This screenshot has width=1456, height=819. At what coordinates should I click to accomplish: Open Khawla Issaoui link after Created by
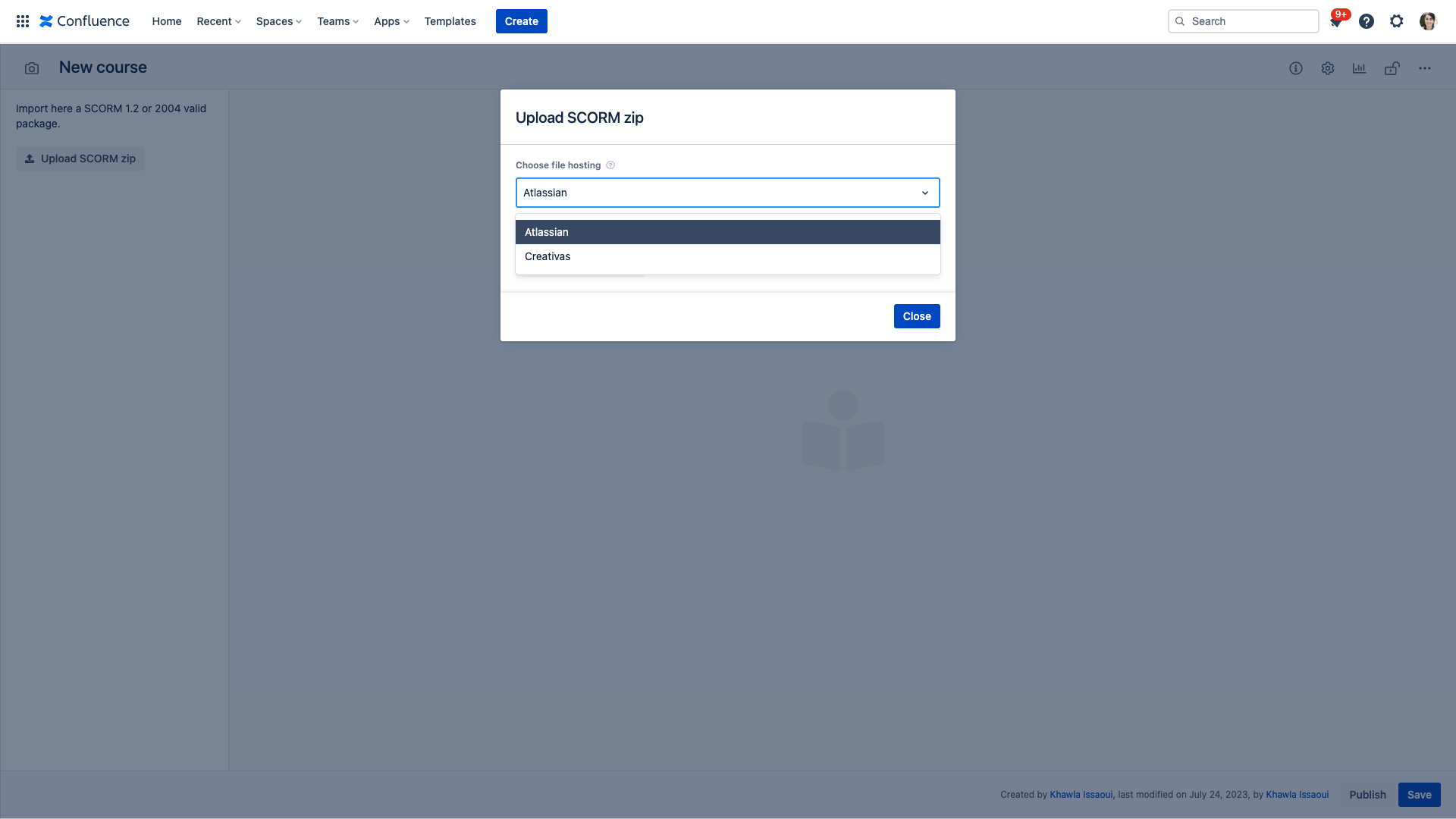tap(1081, 795)
